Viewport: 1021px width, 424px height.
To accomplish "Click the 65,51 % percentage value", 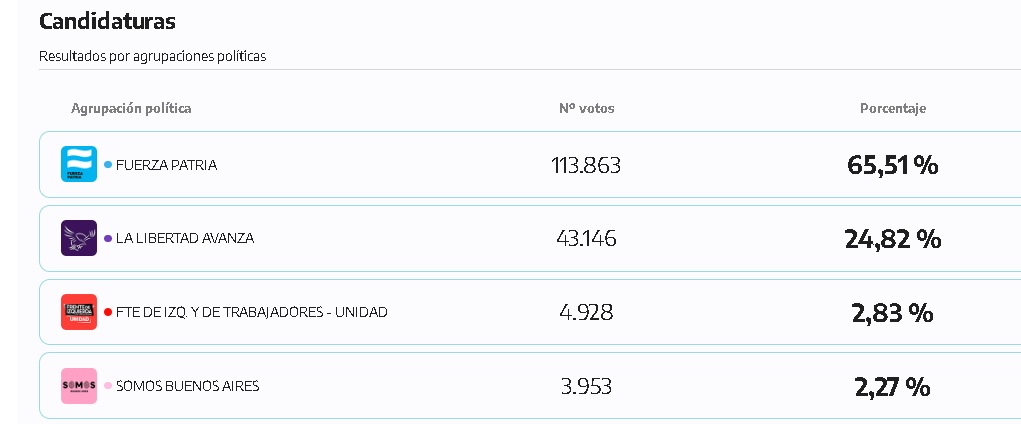I will point(893,165).
